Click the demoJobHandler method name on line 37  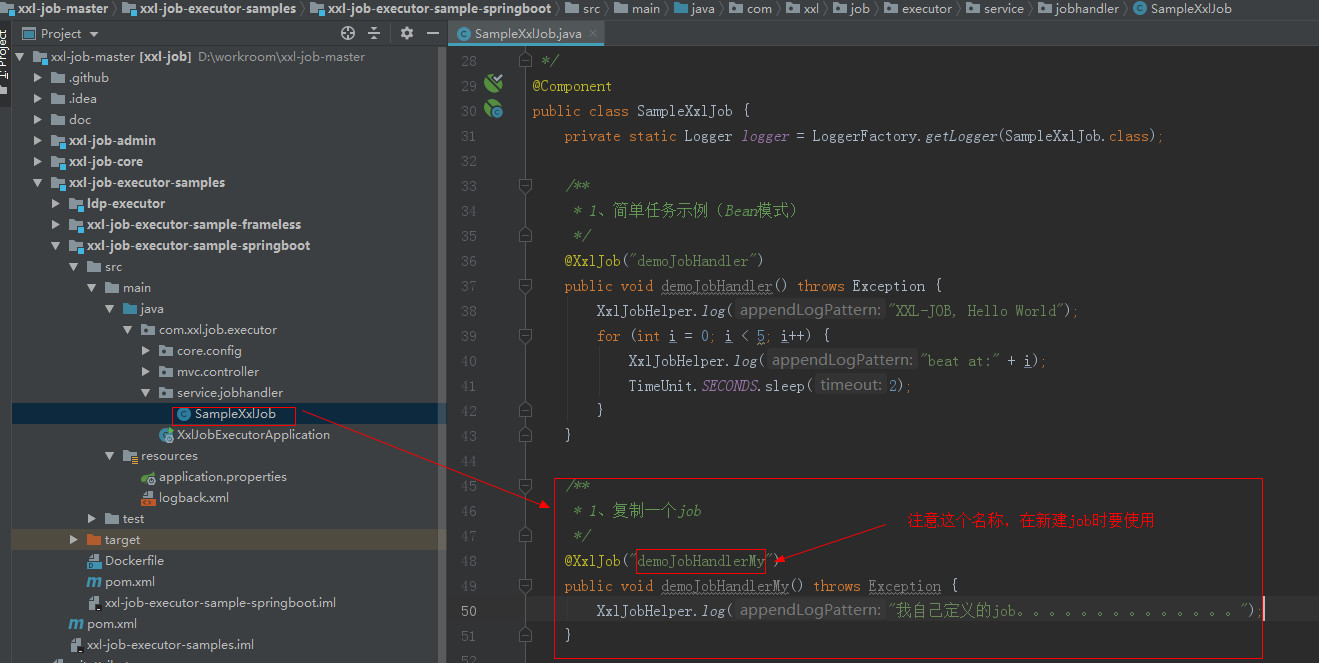[717, 286]
